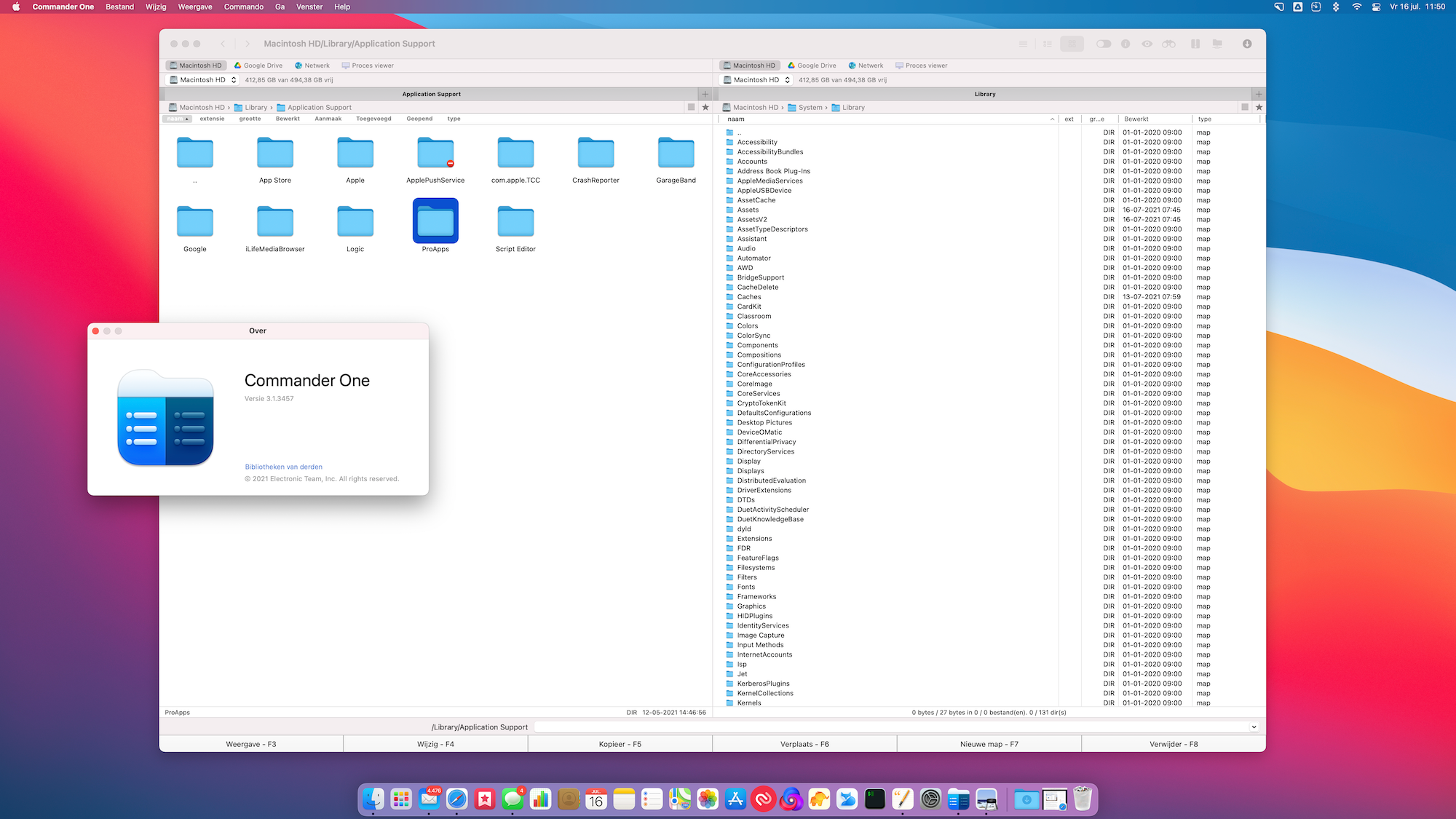This screenshot has width=1456, height=819.
Task: Click the Weergave - F3 button
Action: pos(251,744)
